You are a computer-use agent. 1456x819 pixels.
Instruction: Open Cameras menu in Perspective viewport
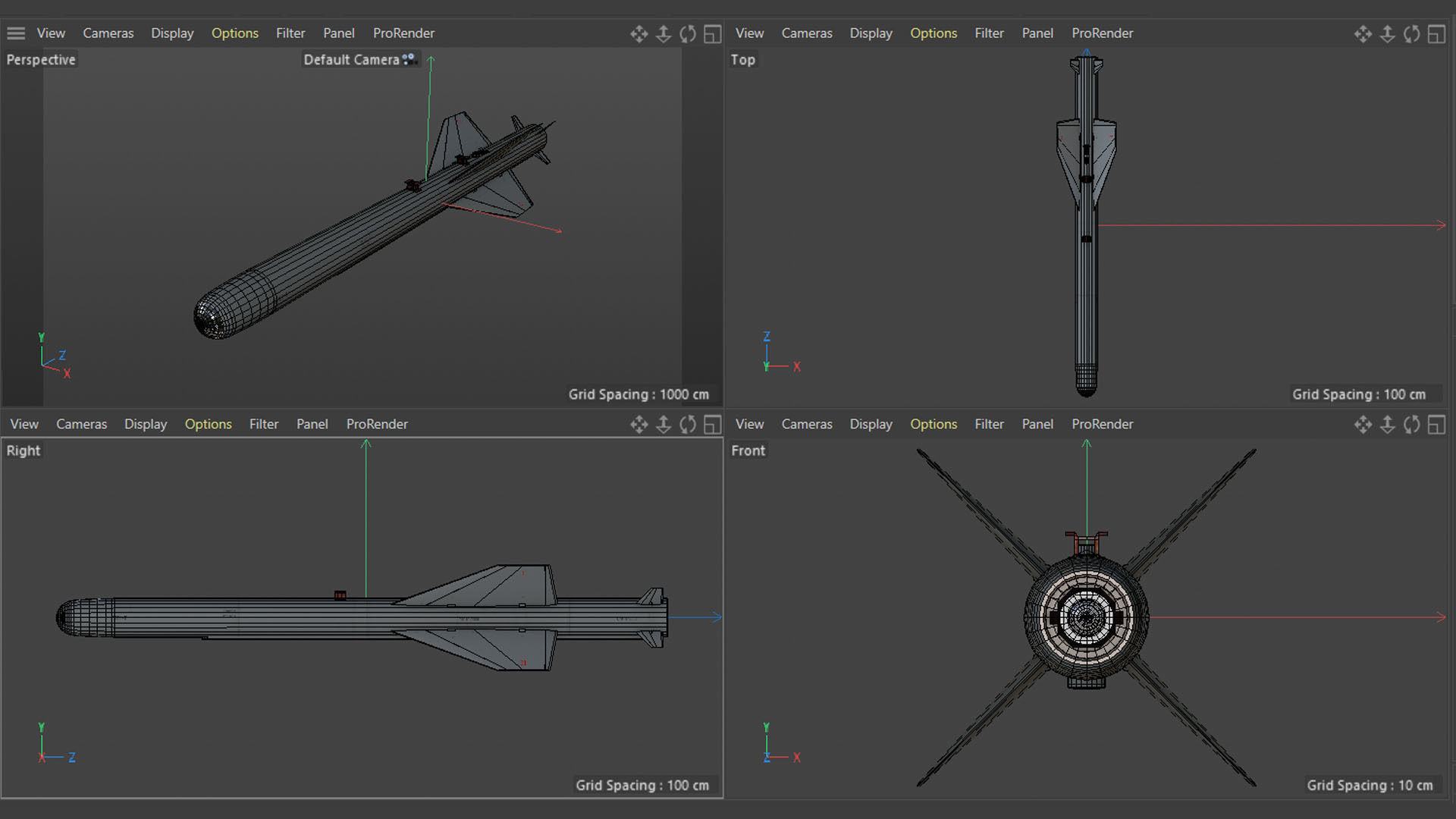[108, 33]
